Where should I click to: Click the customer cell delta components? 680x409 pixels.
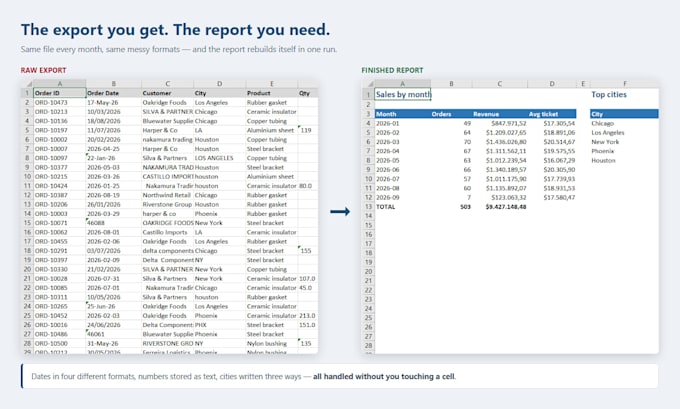(x=167, y=251)
